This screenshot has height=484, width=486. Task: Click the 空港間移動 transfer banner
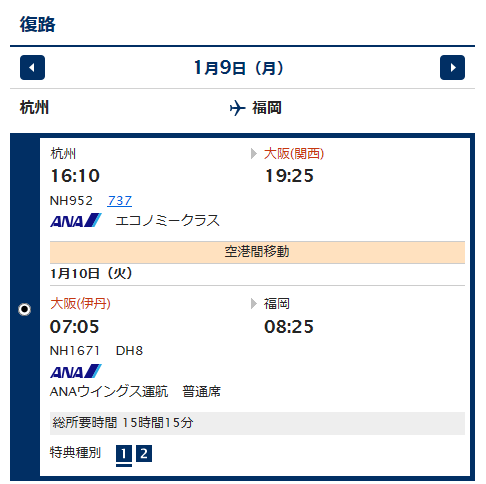(x=257, y=252)
